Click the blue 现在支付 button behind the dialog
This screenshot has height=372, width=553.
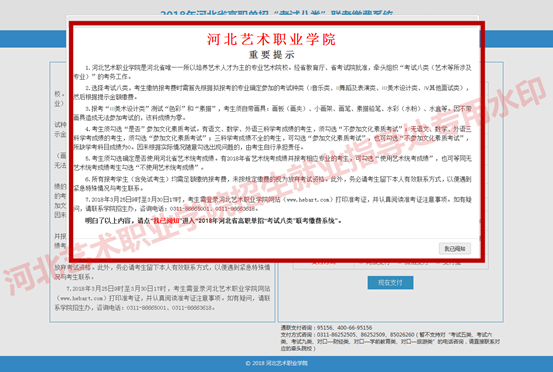[390, 282]
